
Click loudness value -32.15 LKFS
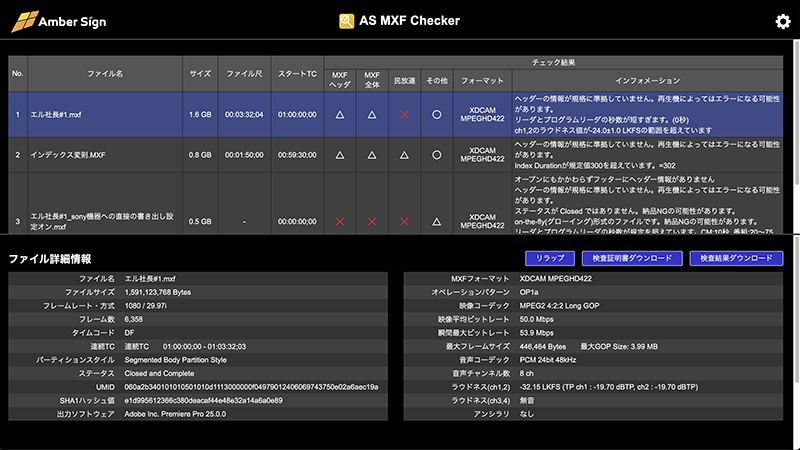540,387
